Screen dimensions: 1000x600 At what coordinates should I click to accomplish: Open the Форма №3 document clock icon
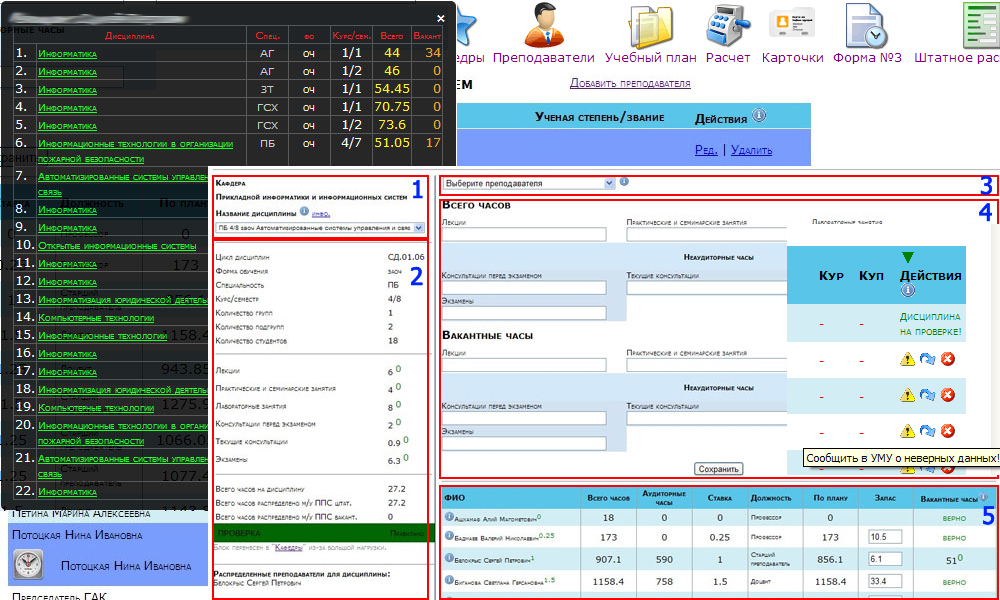[x=866, y=24]
